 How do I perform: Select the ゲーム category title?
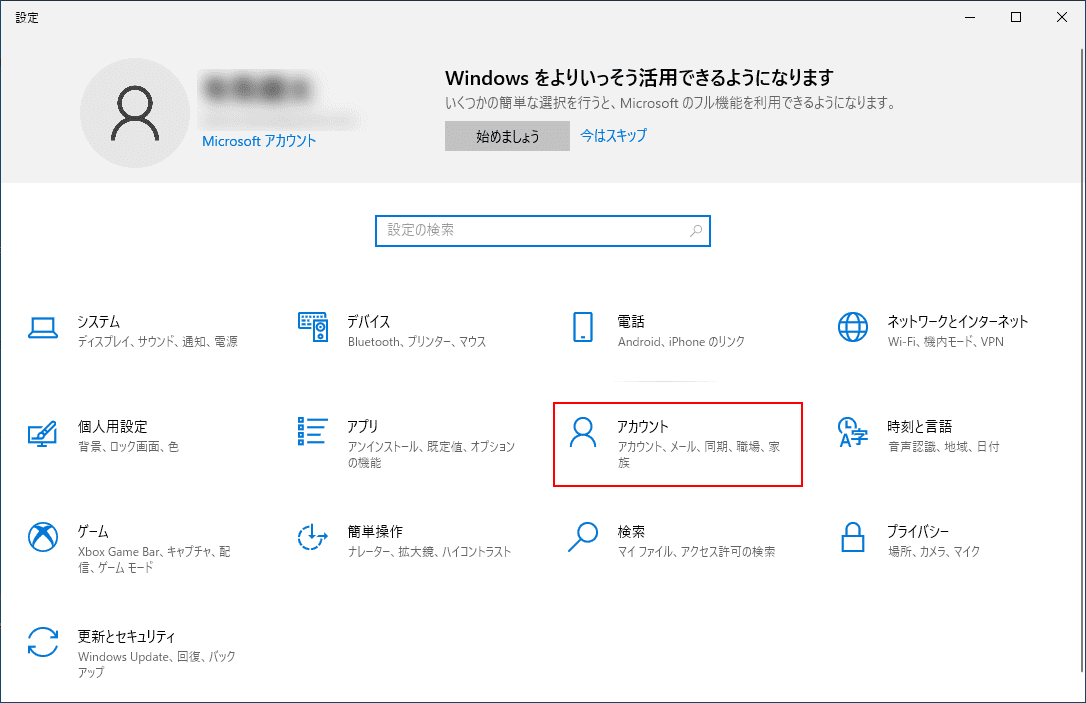(94, 531)
